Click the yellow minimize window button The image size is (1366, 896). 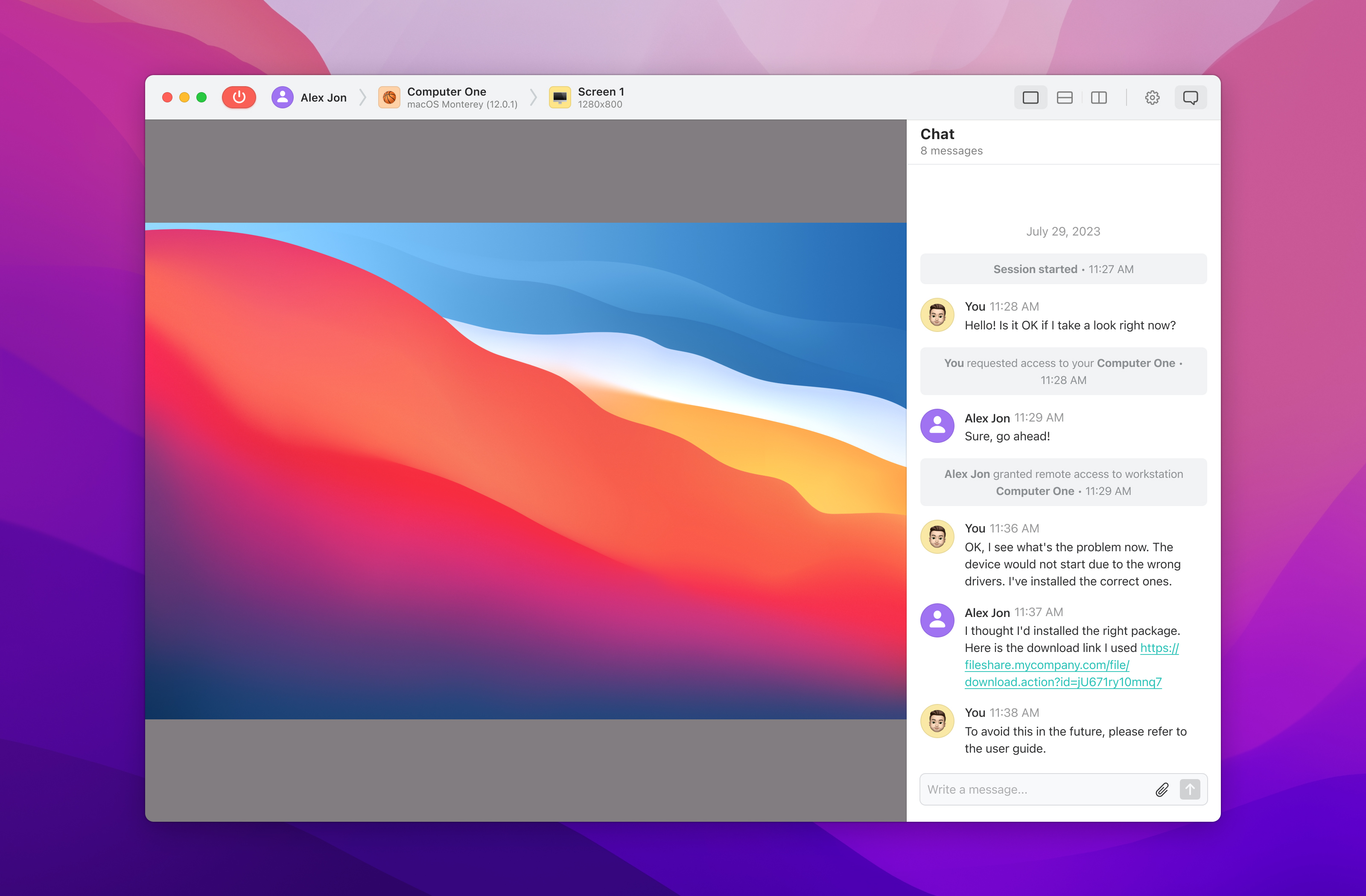[x=184, y=98]
